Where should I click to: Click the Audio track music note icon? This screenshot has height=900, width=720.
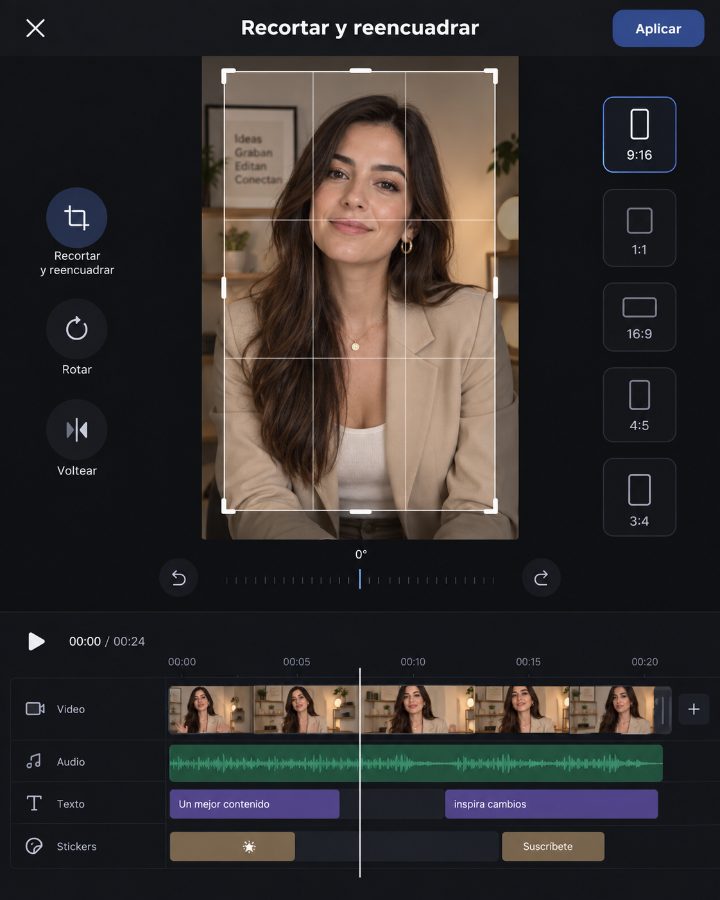pos(34,761)
